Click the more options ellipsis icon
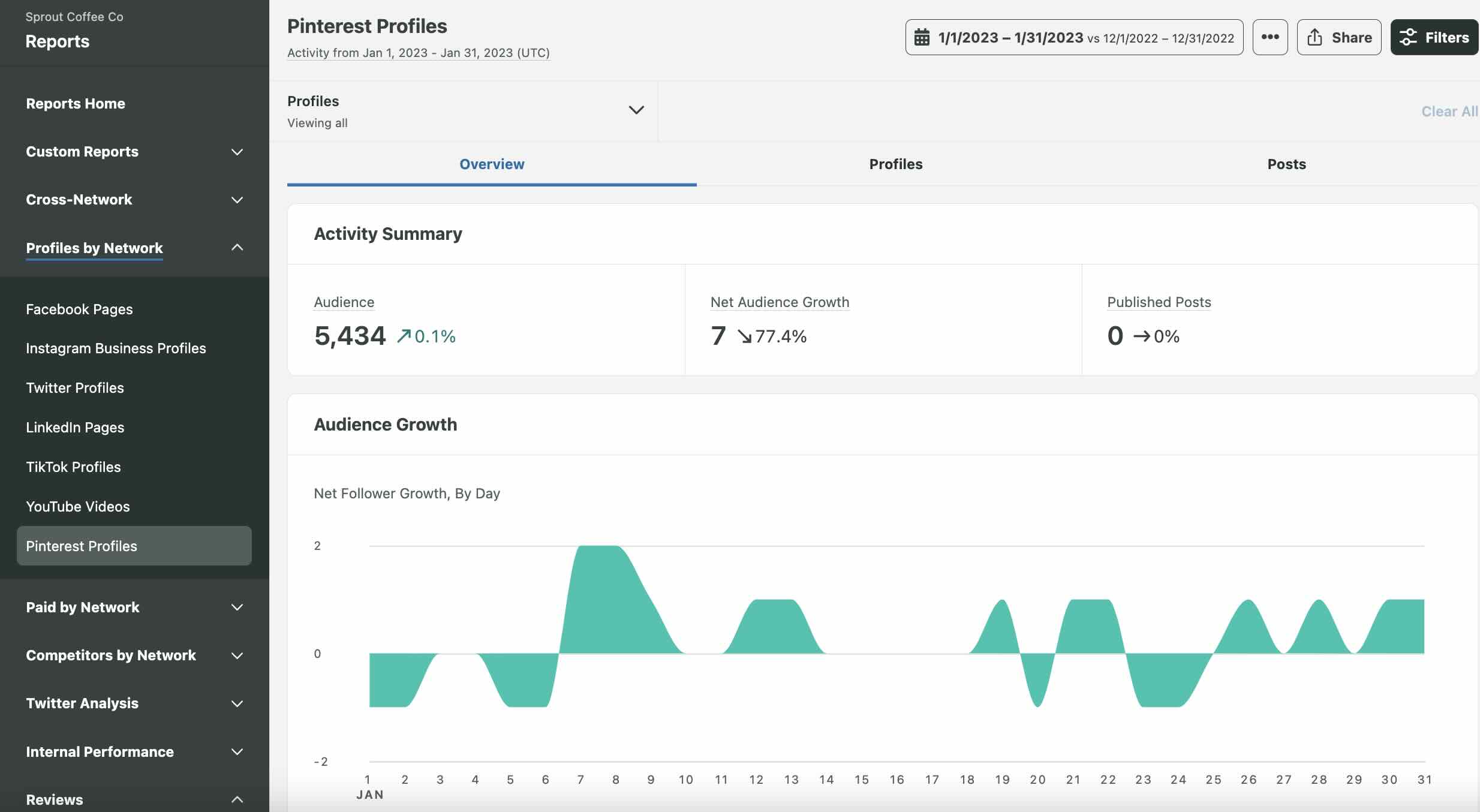 pyautogui.click(x=1270, y=37)
